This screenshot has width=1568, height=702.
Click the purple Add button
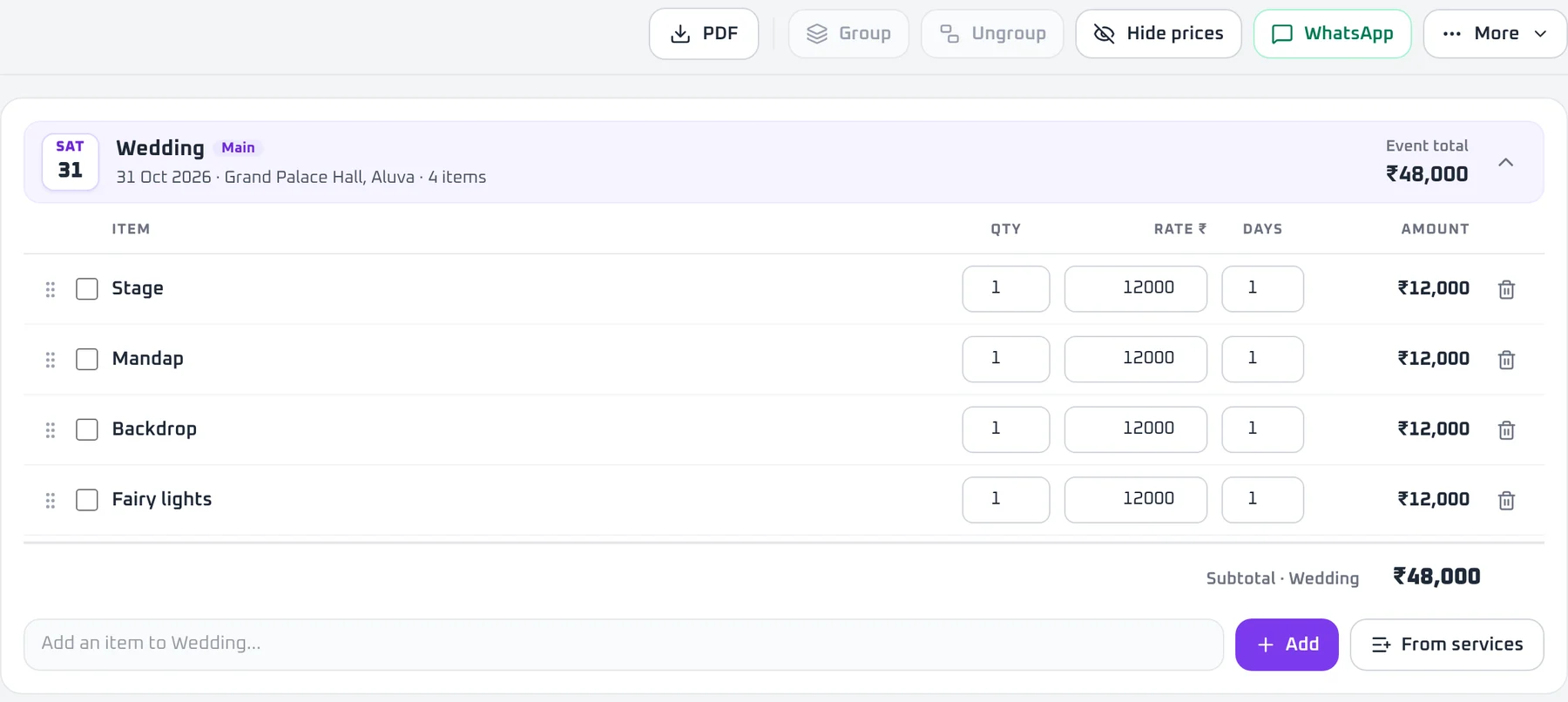tap(1287, 645)
